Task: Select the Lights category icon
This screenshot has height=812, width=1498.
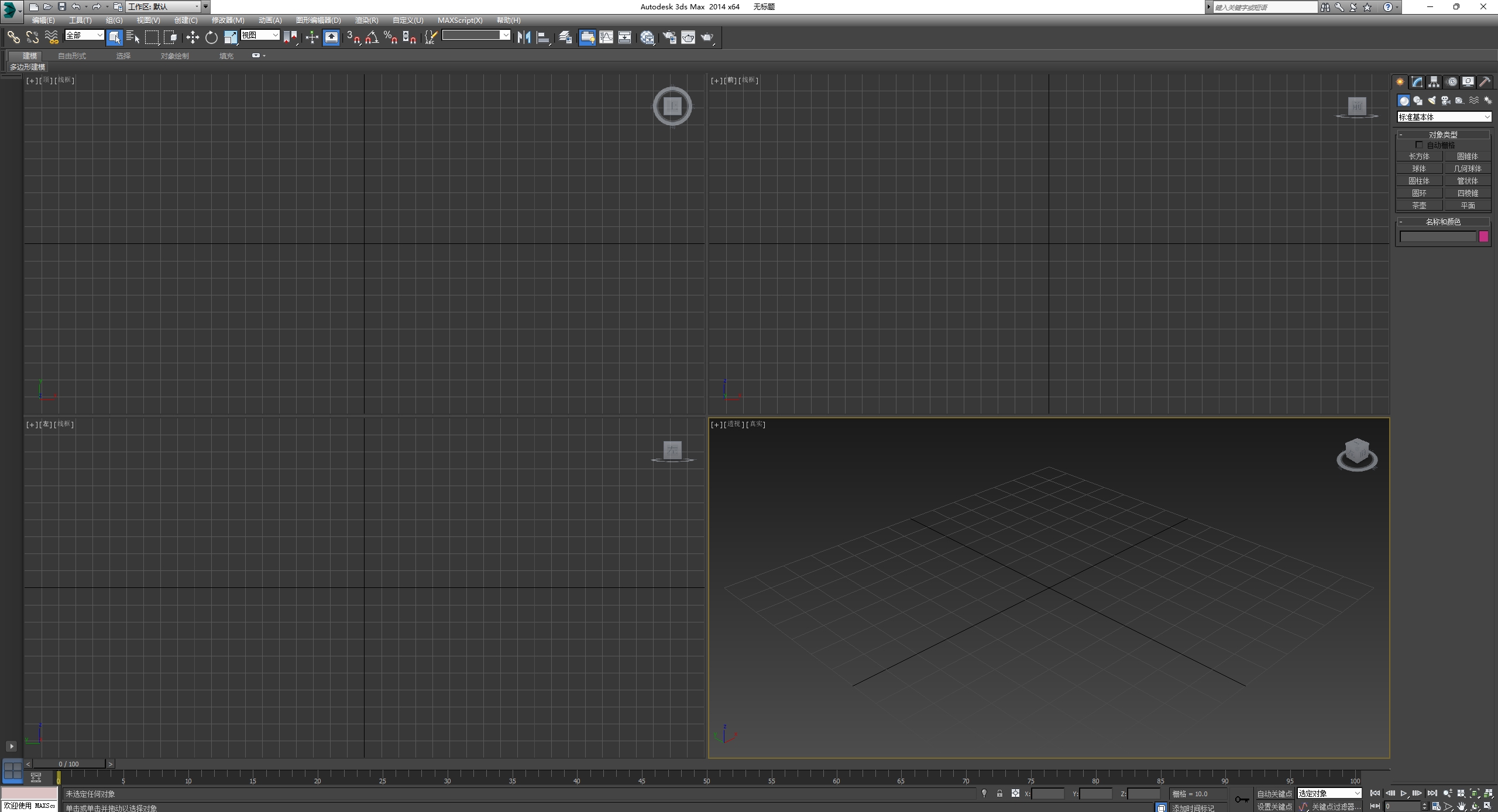Action: pos(1431,101)
